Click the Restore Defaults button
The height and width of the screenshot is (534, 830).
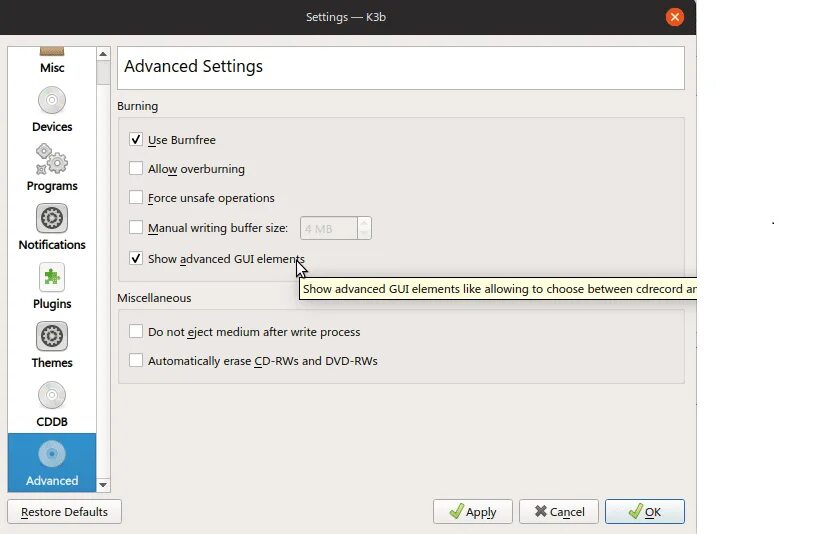pos(65,512)
